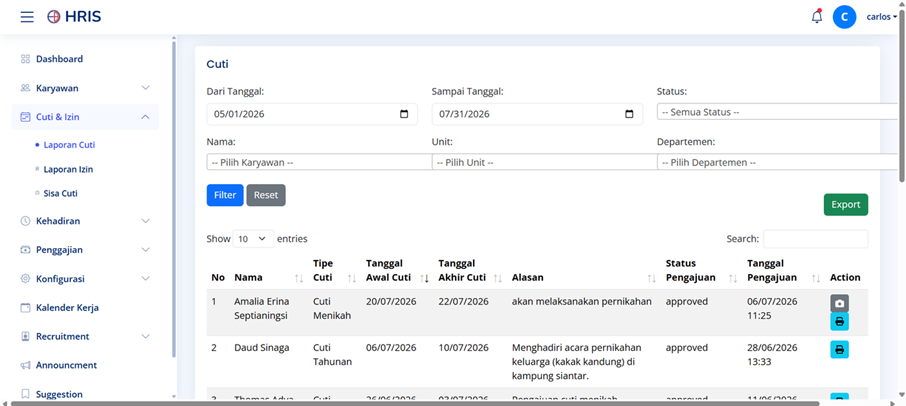Click the Announcment megaphone icon
Screen dimensions: 906x406
[25, 365]
